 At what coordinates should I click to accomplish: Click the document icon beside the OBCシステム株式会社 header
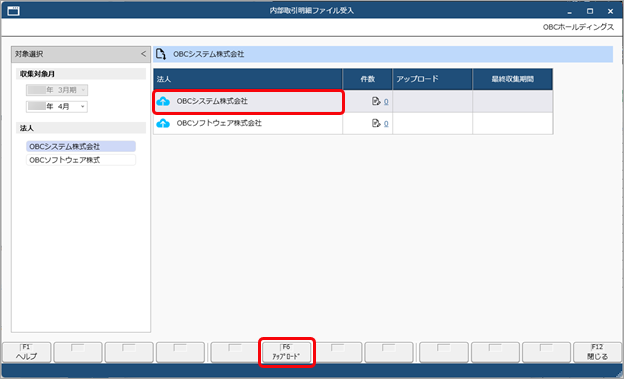[x=161, y=54]
